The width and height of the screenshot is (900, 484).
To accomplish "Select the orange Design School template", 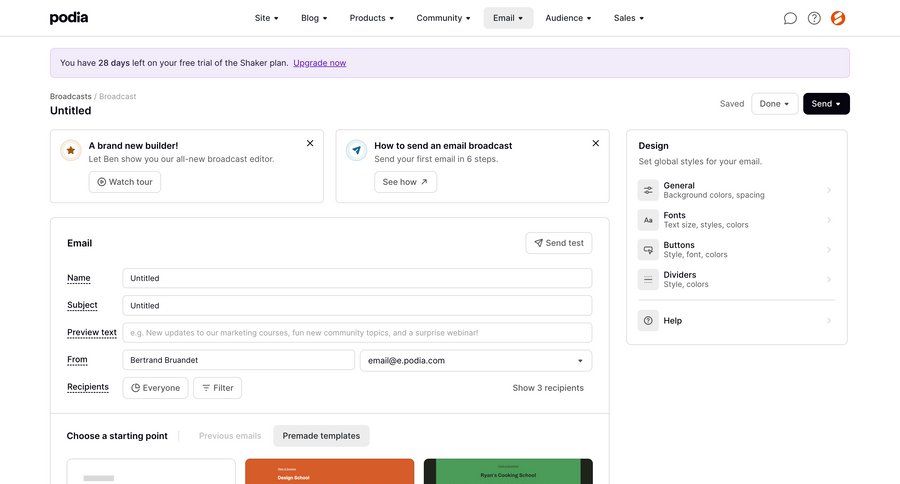I will tap(329, 471).
